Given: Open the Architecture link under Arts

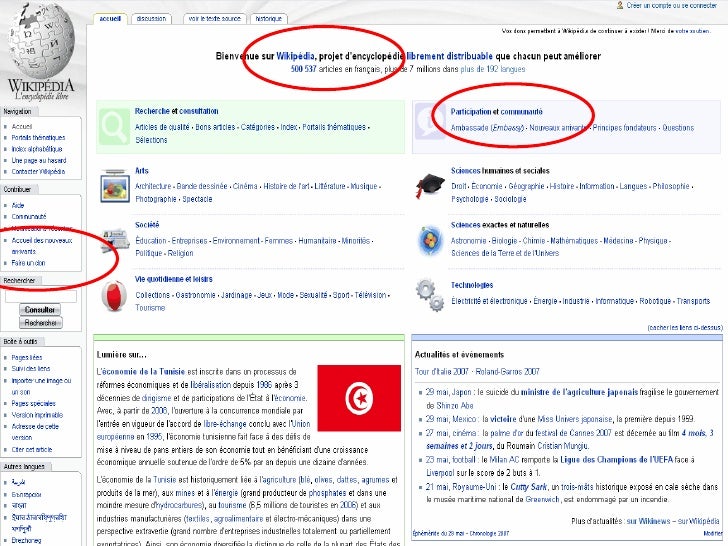Looking at the screenshot, I should (x=153, y=186).
